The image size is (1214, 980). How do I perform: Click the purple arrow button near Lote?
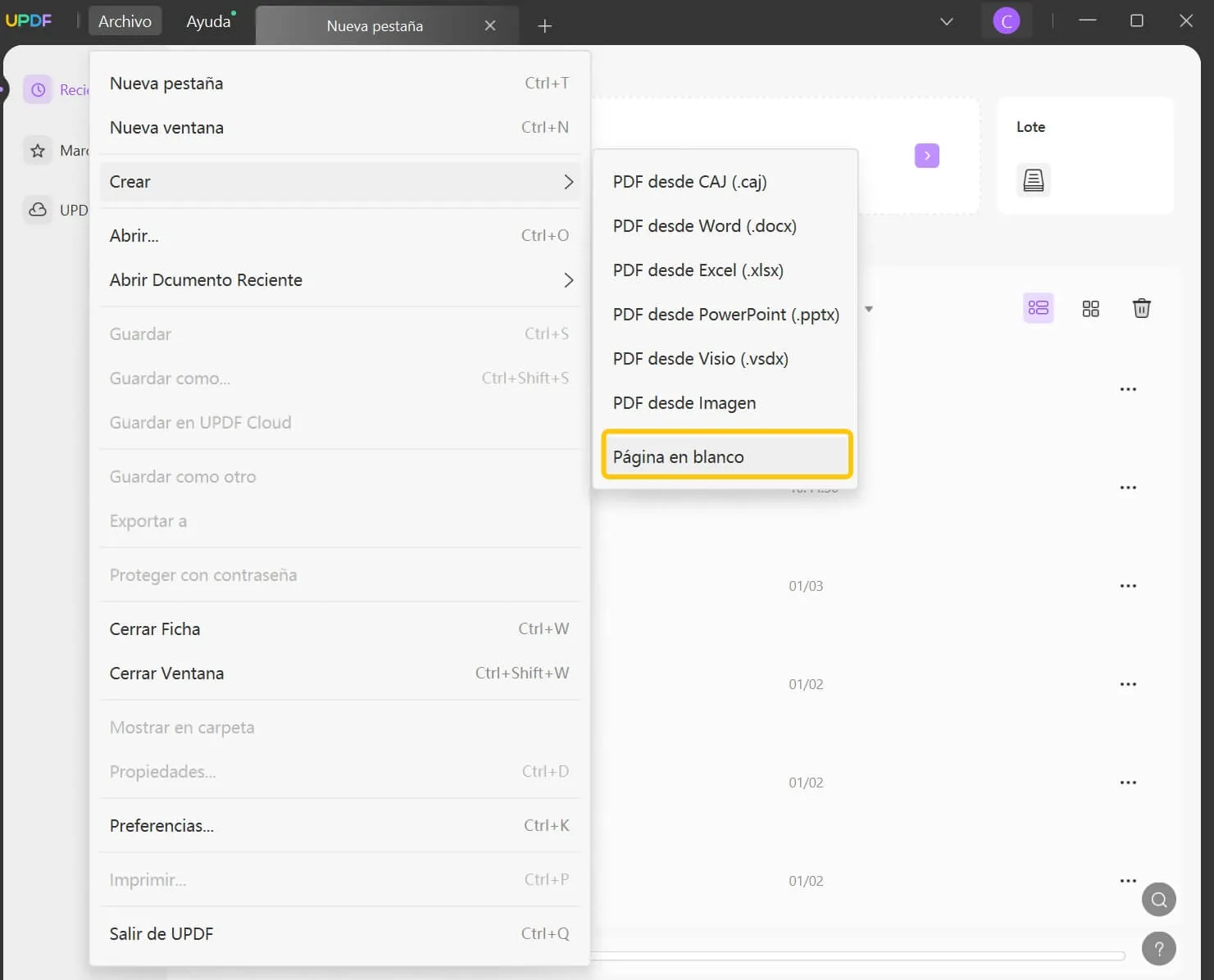(927, 156)
